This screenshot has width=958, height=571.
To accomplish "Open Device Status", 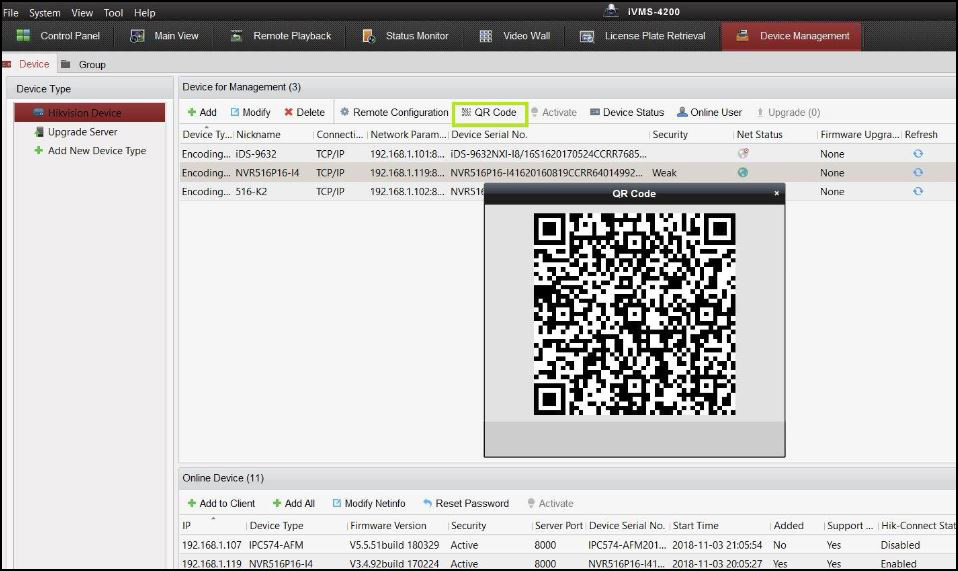I will tap(627, 112).
